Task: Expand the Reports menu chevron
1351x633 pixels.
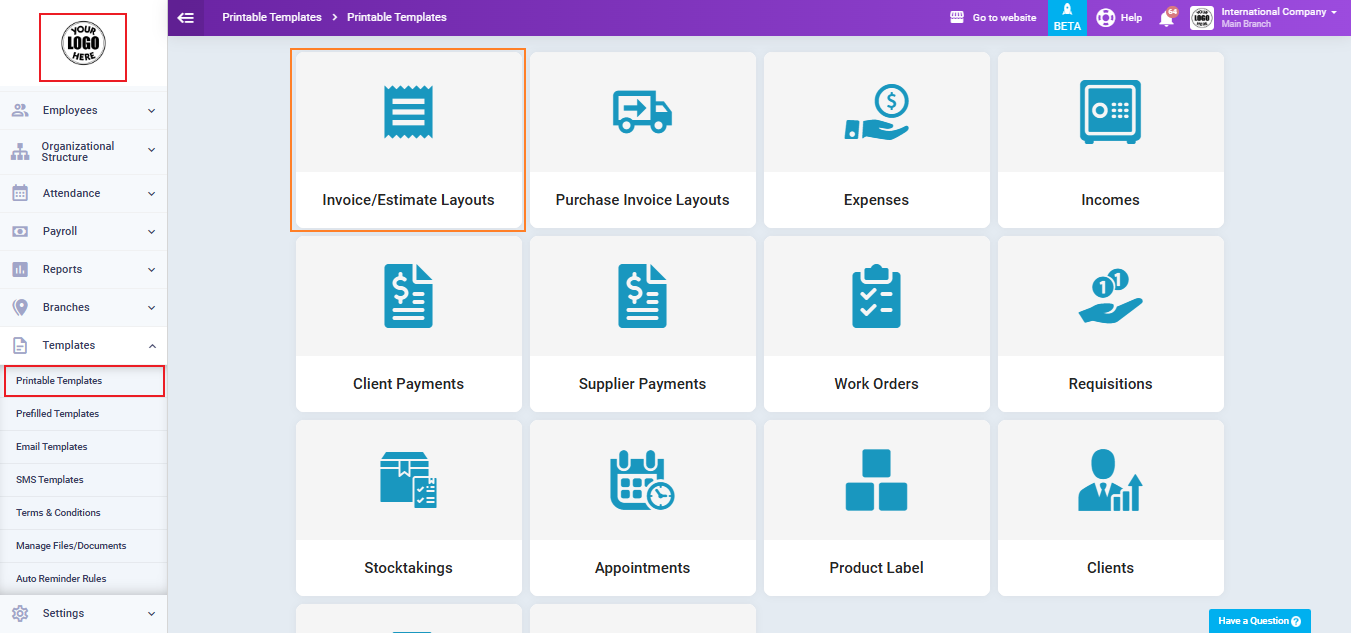Action: click(x=152, y=269)
